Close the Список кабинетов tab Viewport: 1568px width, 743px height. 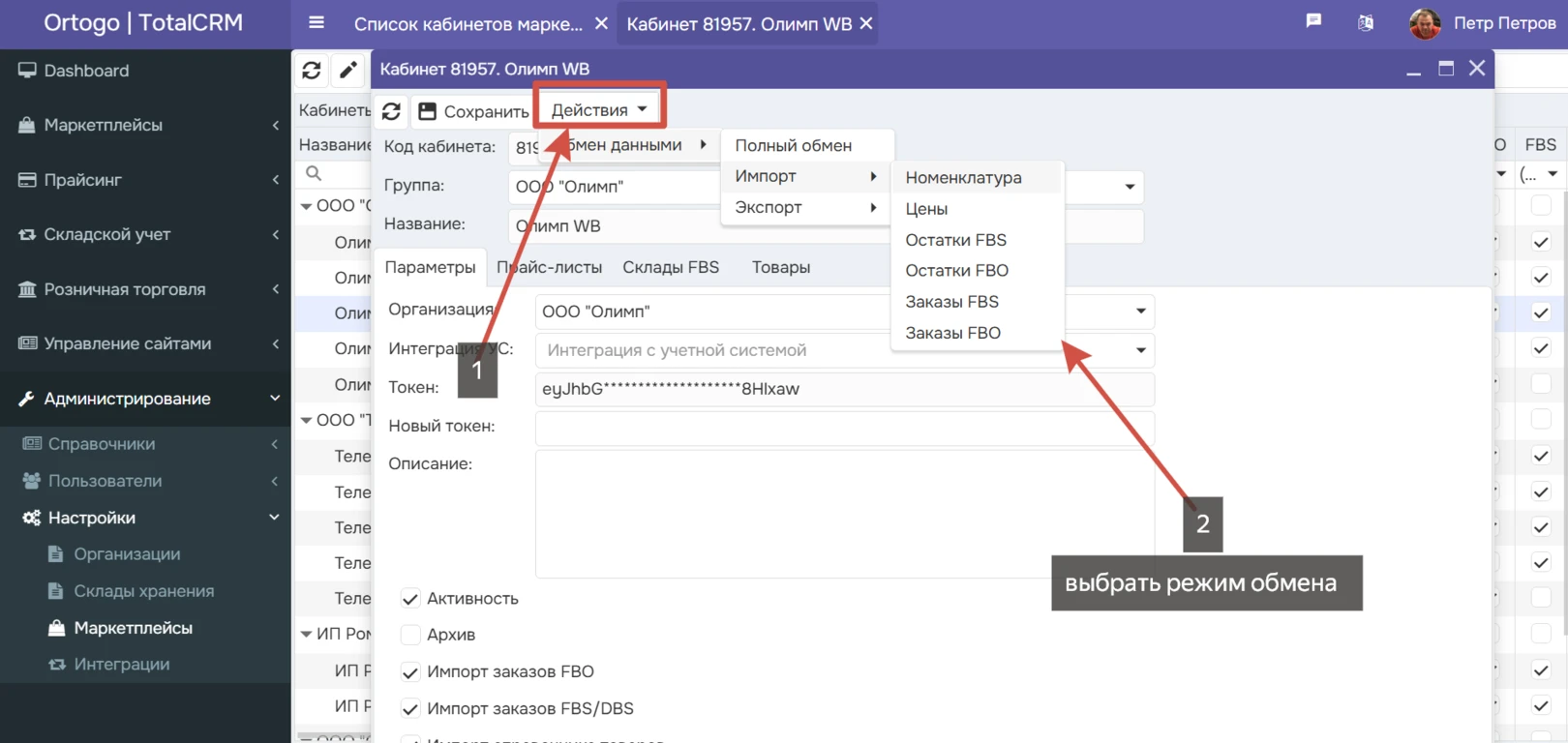click(601, 23)
